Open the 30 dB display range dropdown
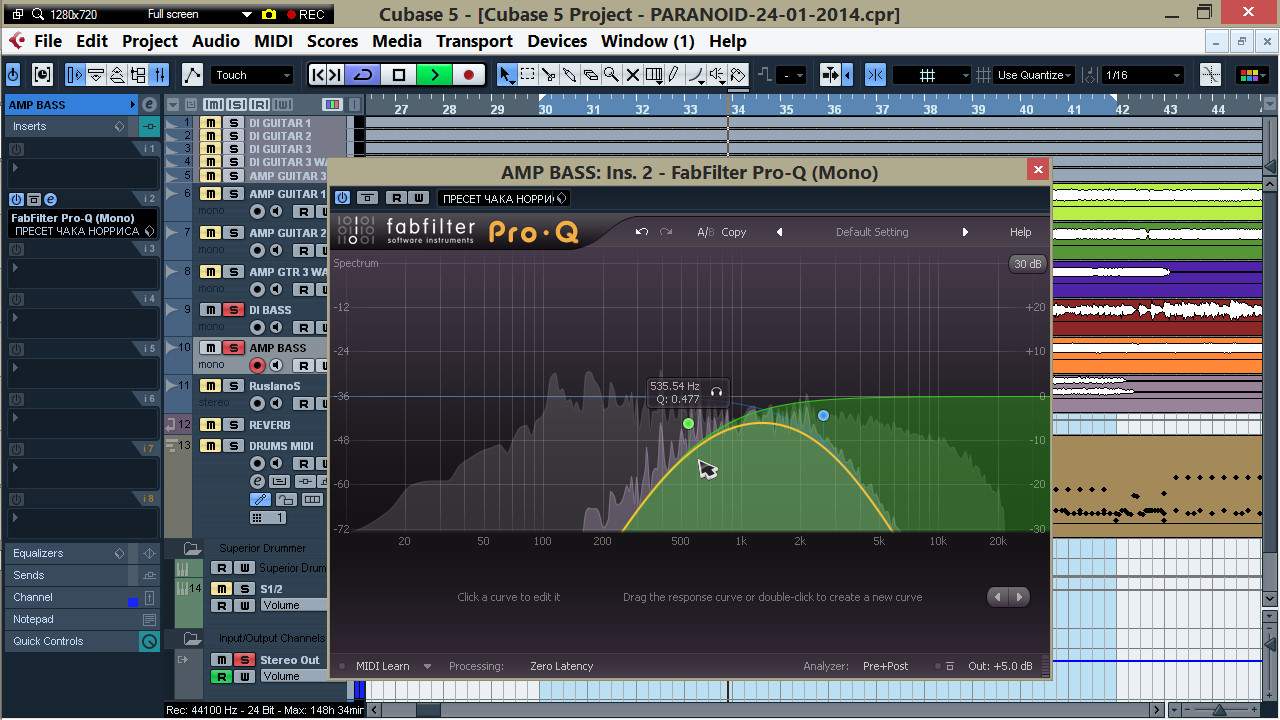 1026,264
